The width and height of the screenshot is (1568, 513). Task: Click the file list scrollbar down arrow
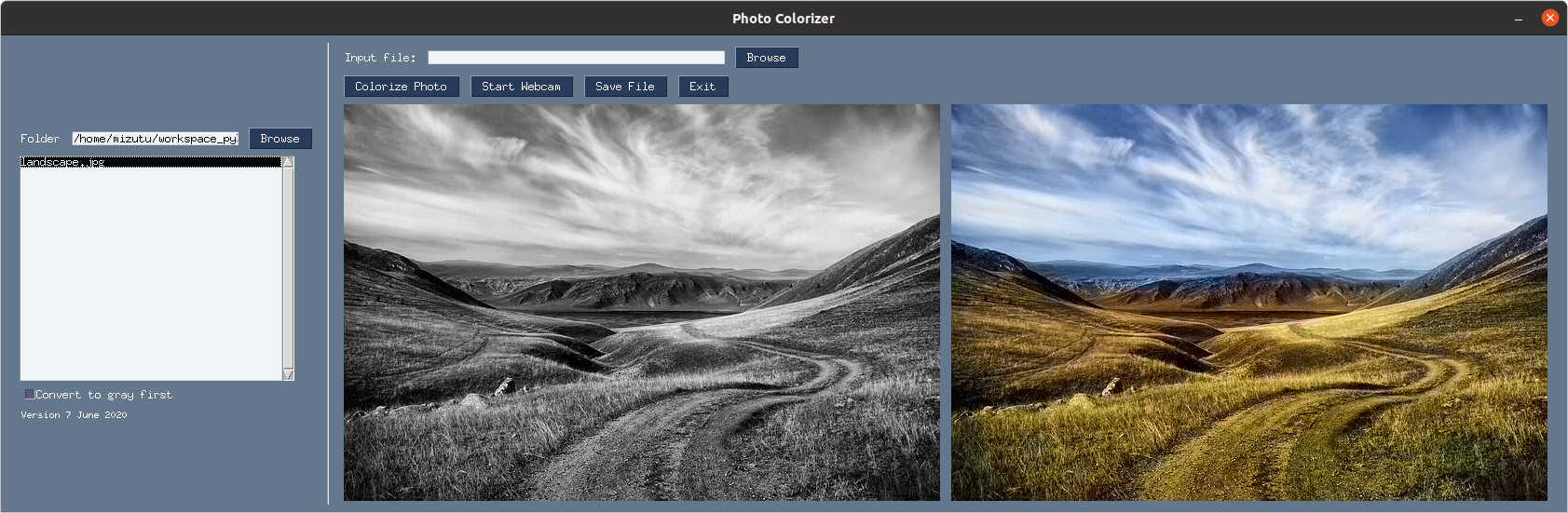click(288, 374)
